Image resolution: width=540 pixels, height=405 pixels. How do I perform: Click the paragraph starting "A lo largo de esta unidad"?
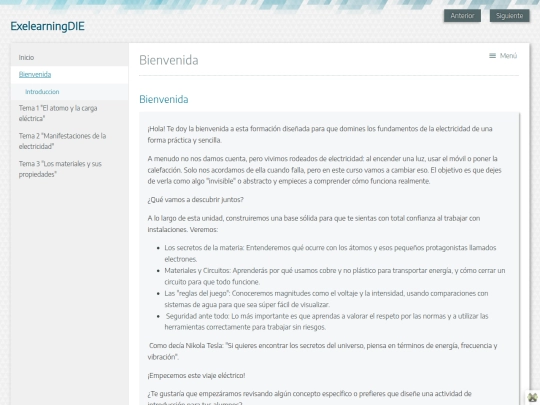click(314, 224)
